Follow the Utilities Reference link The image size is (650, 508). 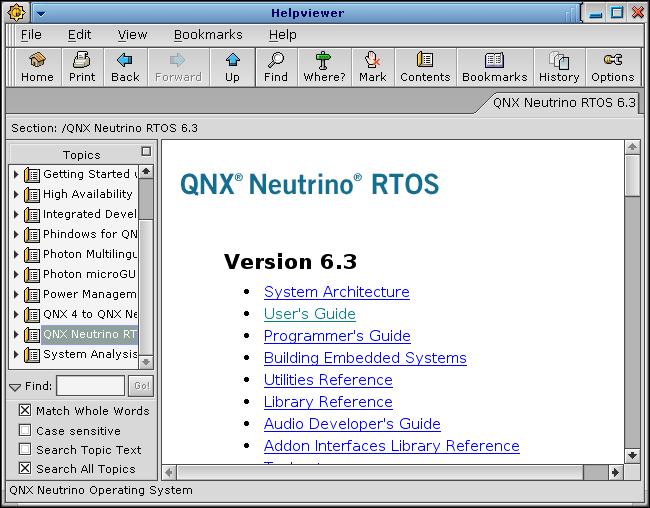click(x=328, y=380)
